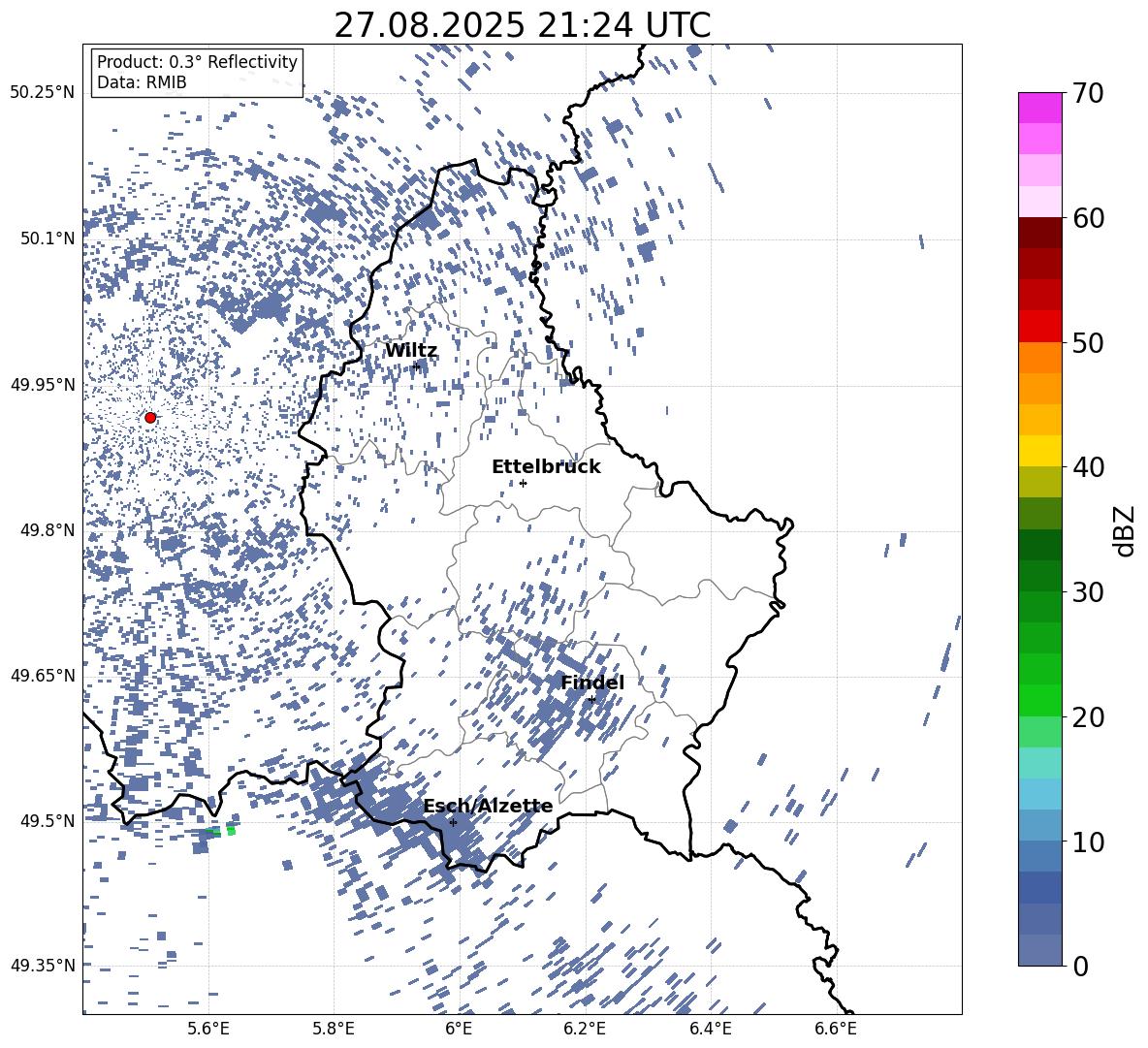The width and height of the screenshot is (1148, 1048).
Task: Click the 5.6°E longitude label
Action: click(208, 1029)
